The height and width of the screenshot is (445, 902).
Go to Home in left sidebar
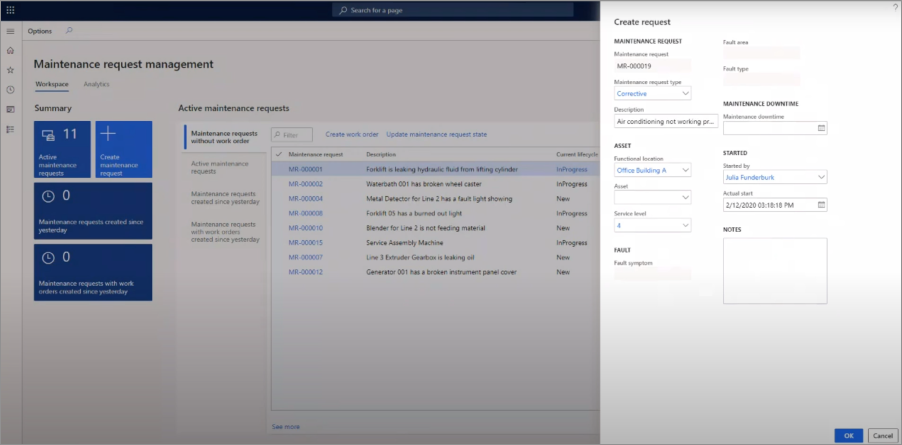10,51
